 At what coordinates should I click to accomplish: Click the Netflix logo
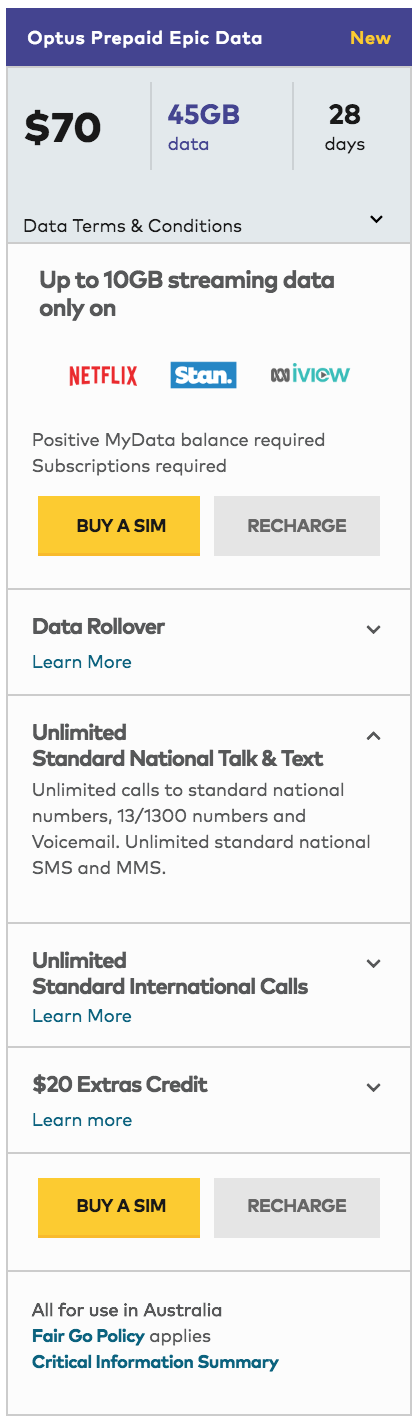coord(103,375)
